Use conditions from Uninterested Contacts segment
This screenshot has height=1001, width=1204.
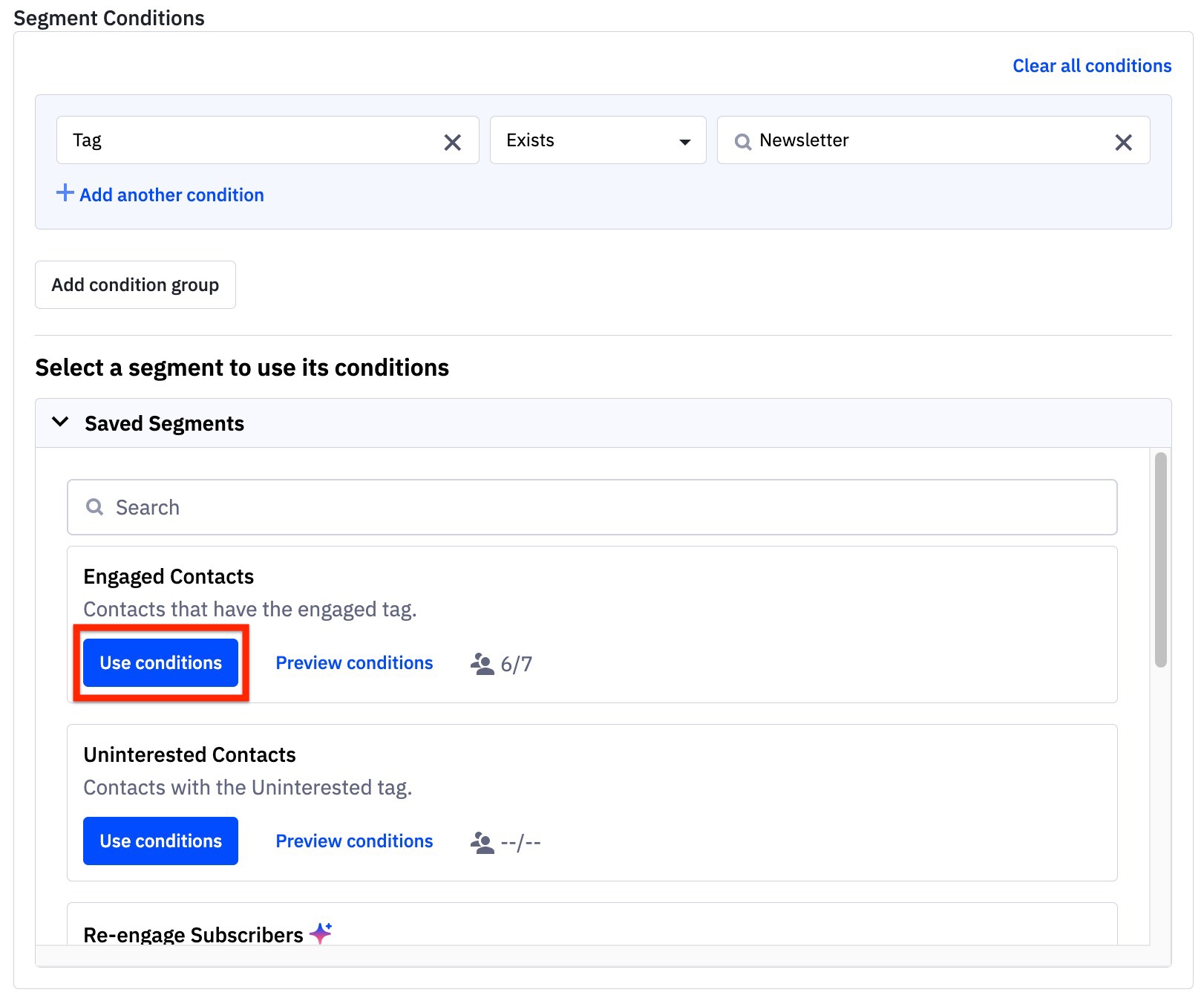[160, 841]
